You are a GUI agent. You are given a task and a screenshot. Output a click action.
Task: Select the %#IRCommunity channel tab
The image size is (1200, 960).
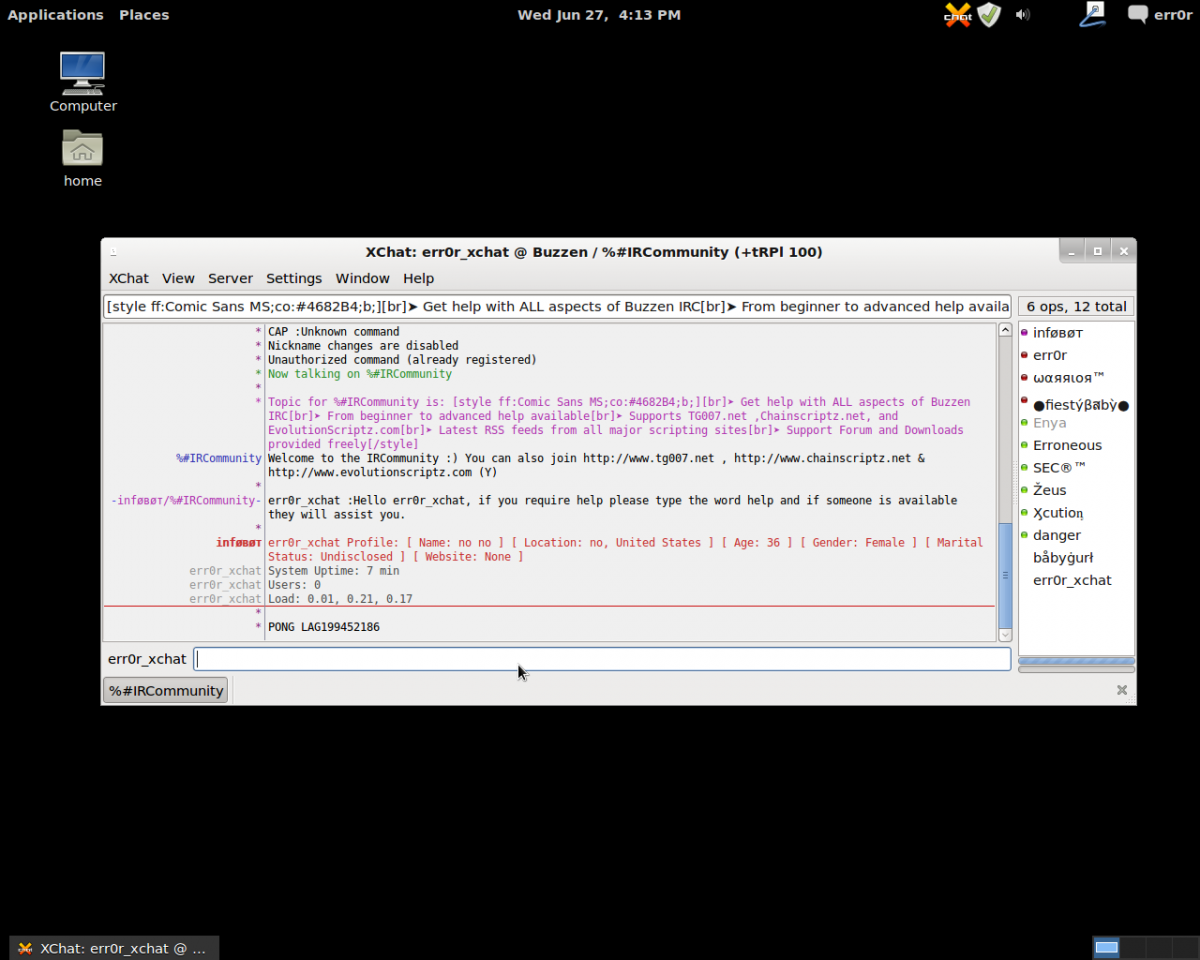click(166, 691)
